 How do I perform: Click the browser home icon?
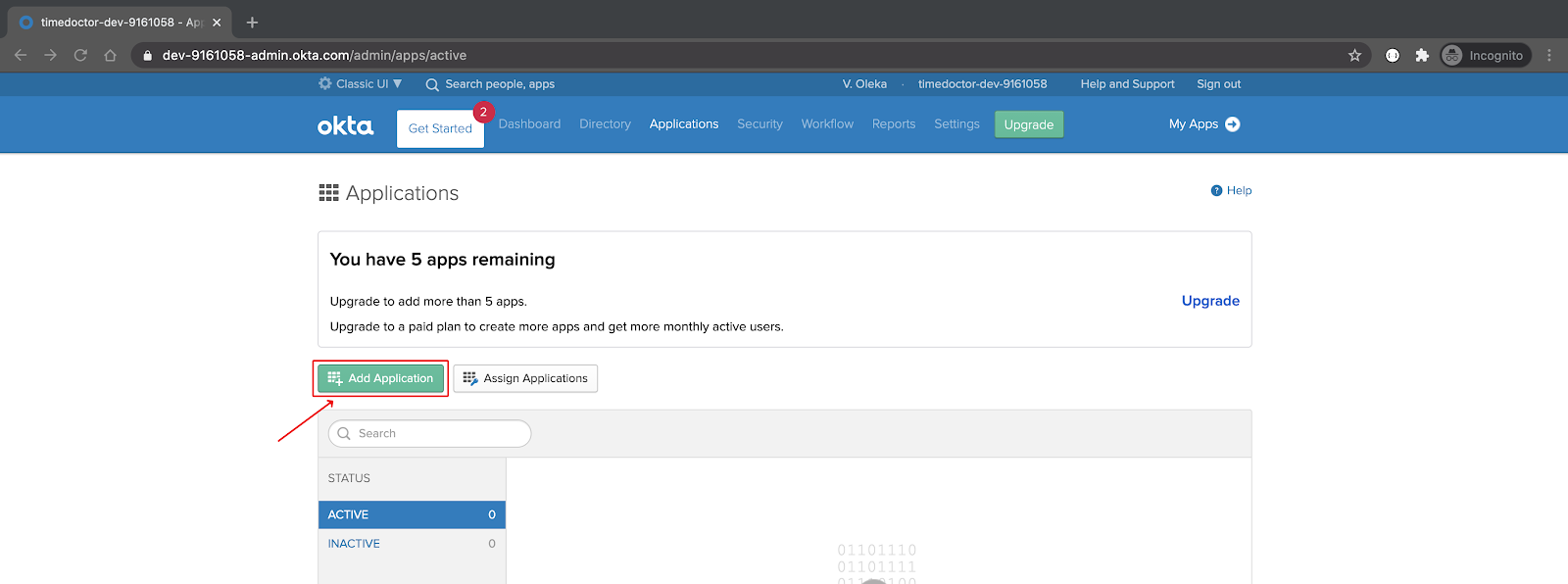pos(111,55)
